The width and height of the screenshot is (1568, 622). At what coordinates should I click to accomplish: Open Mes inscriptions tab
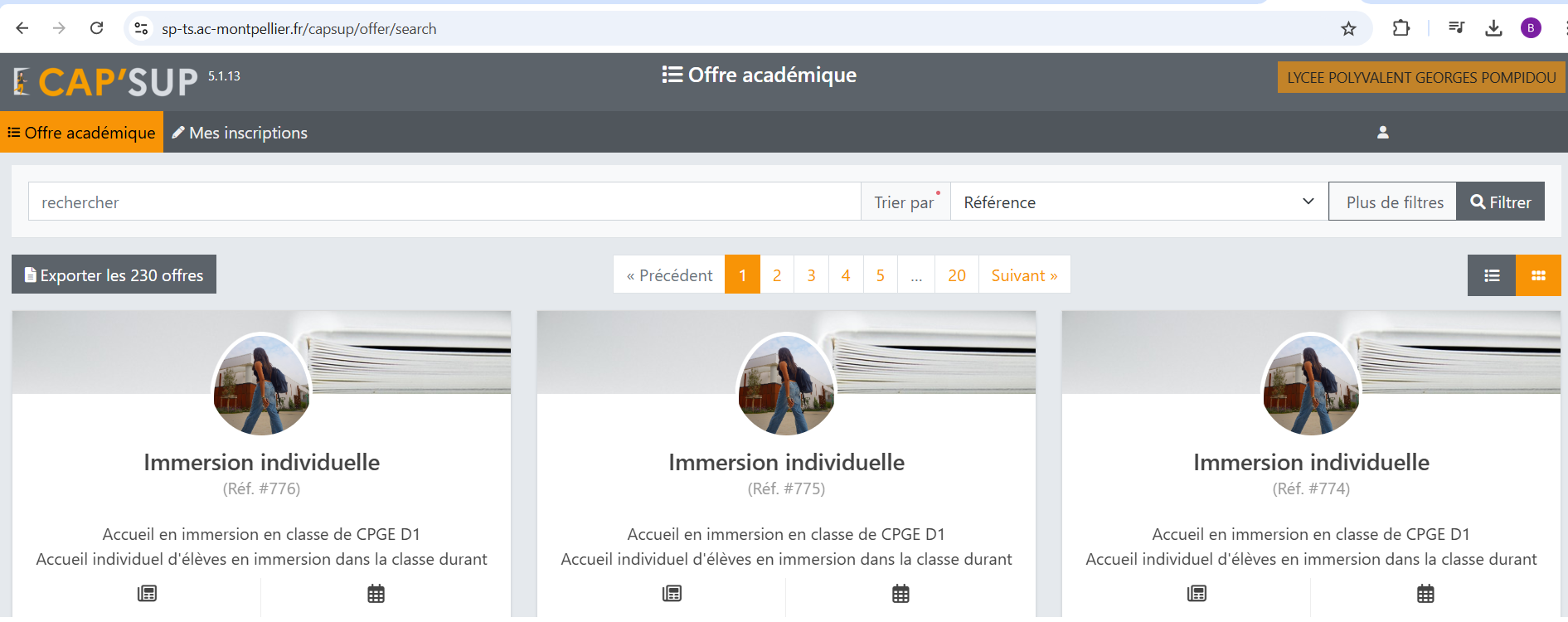pos(240,133)
